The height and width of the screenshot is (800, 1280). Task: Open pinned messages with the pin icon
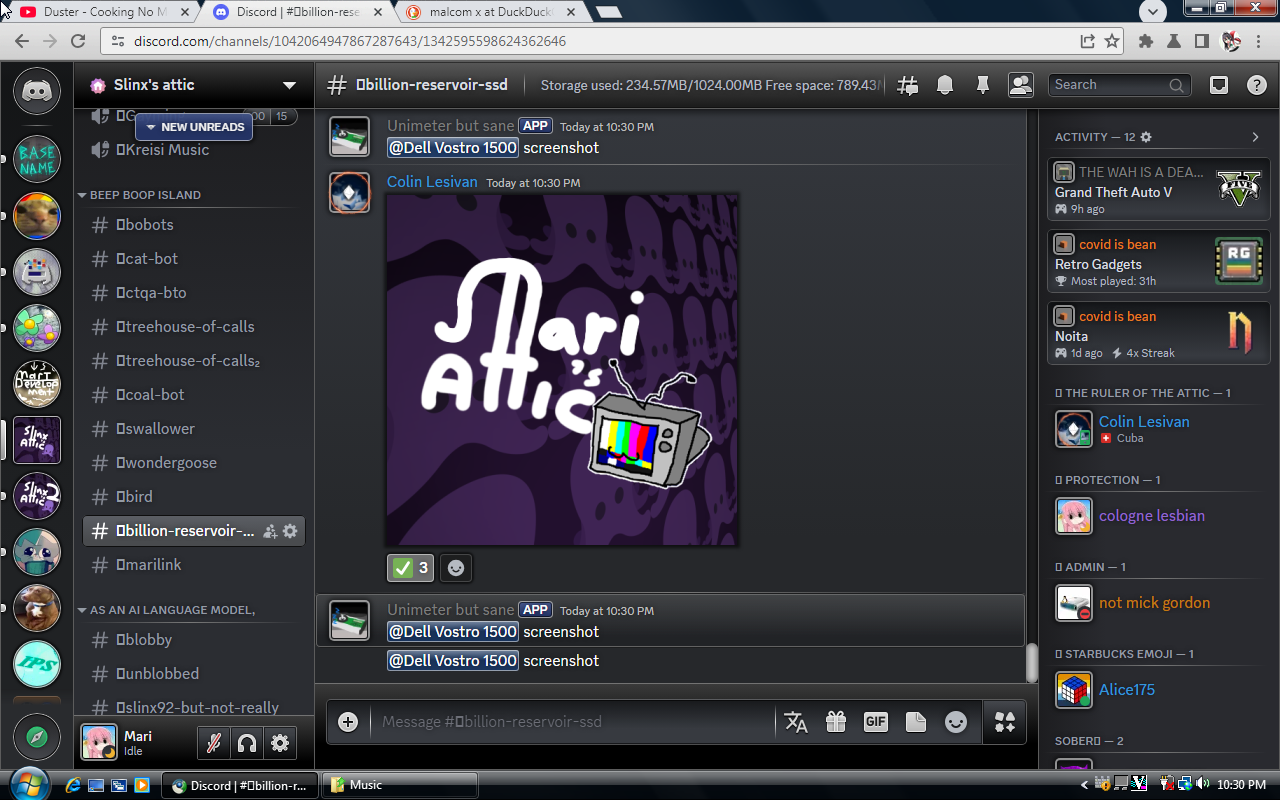982,85
